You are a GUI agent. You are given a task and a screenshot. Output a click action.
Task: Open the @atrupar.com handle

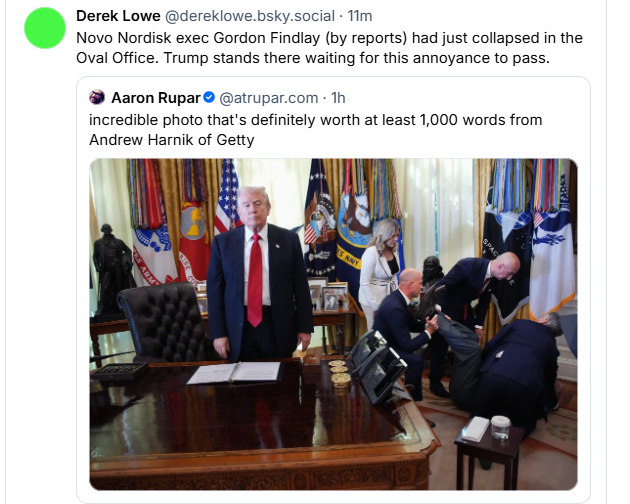pos(268,98)
